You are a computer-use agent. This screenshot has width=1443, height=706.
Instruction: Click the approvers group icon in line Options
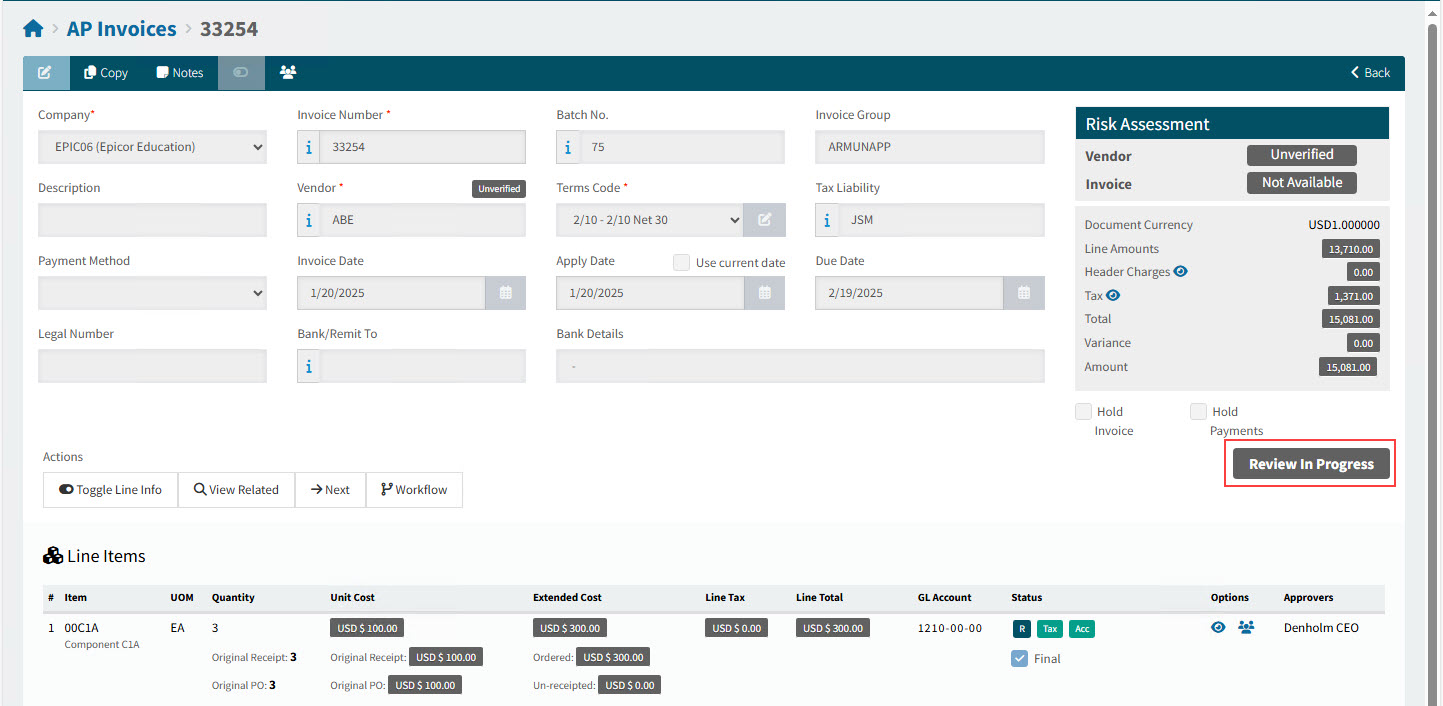(x=1246, y=628)
